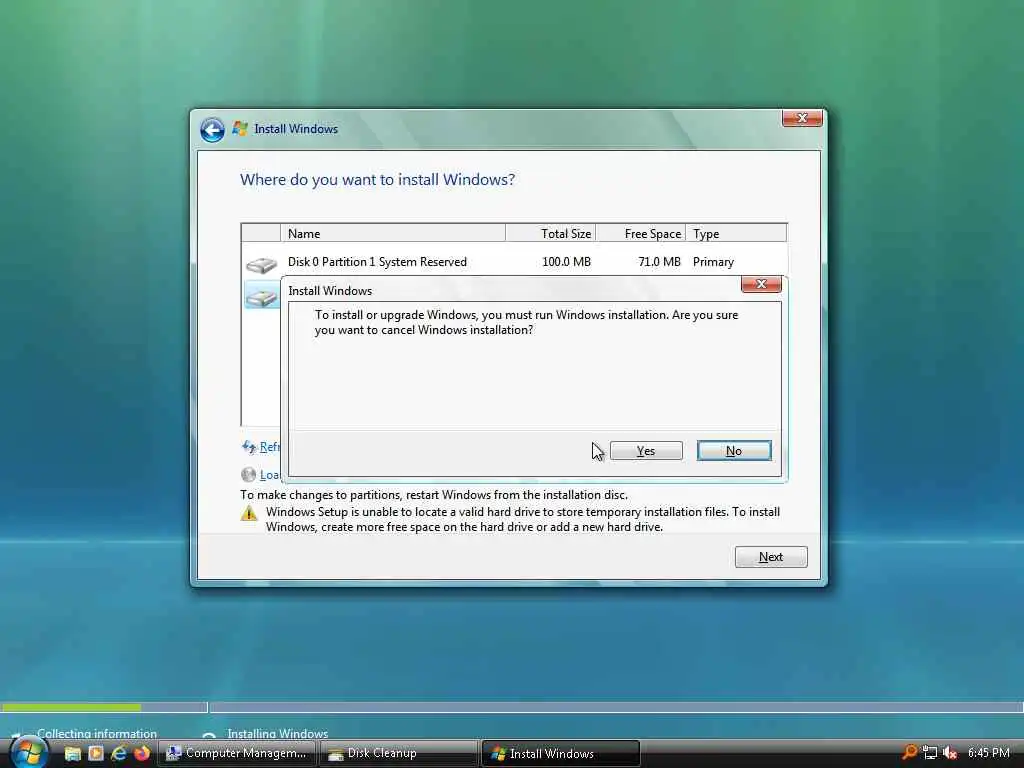Switch to Install Windows taskbar button
This screenshot has height=768, width=1024.
click(x=560, y=753)
